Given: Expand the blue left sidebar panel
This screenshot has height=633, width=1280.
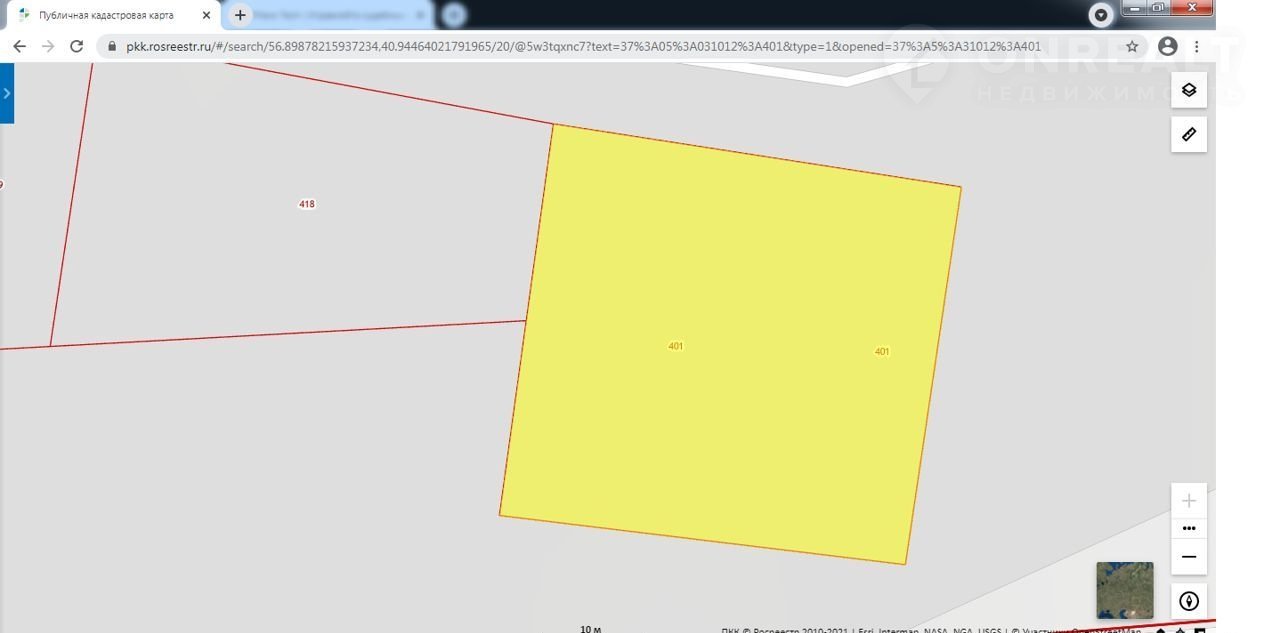Looking at the screenshot, I should coord(7,93).
